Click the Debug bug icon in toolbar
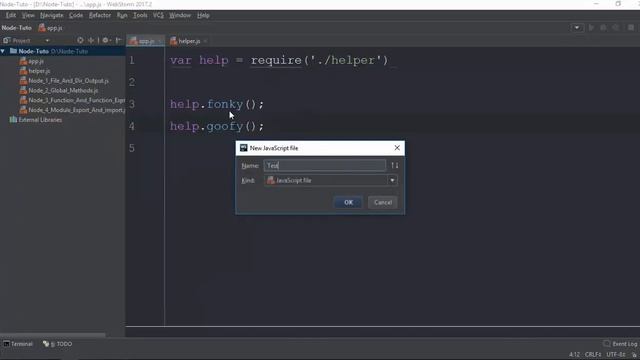The width and height of the screenshot is (640, 360). click(x=603, y=28)
